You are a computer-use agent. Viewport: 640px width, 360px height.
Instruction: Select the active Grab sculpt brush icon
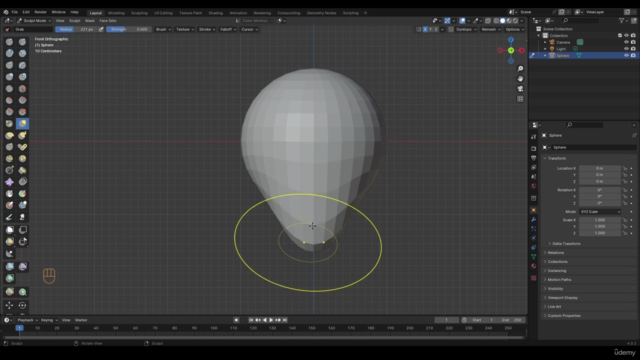(22, 123)
